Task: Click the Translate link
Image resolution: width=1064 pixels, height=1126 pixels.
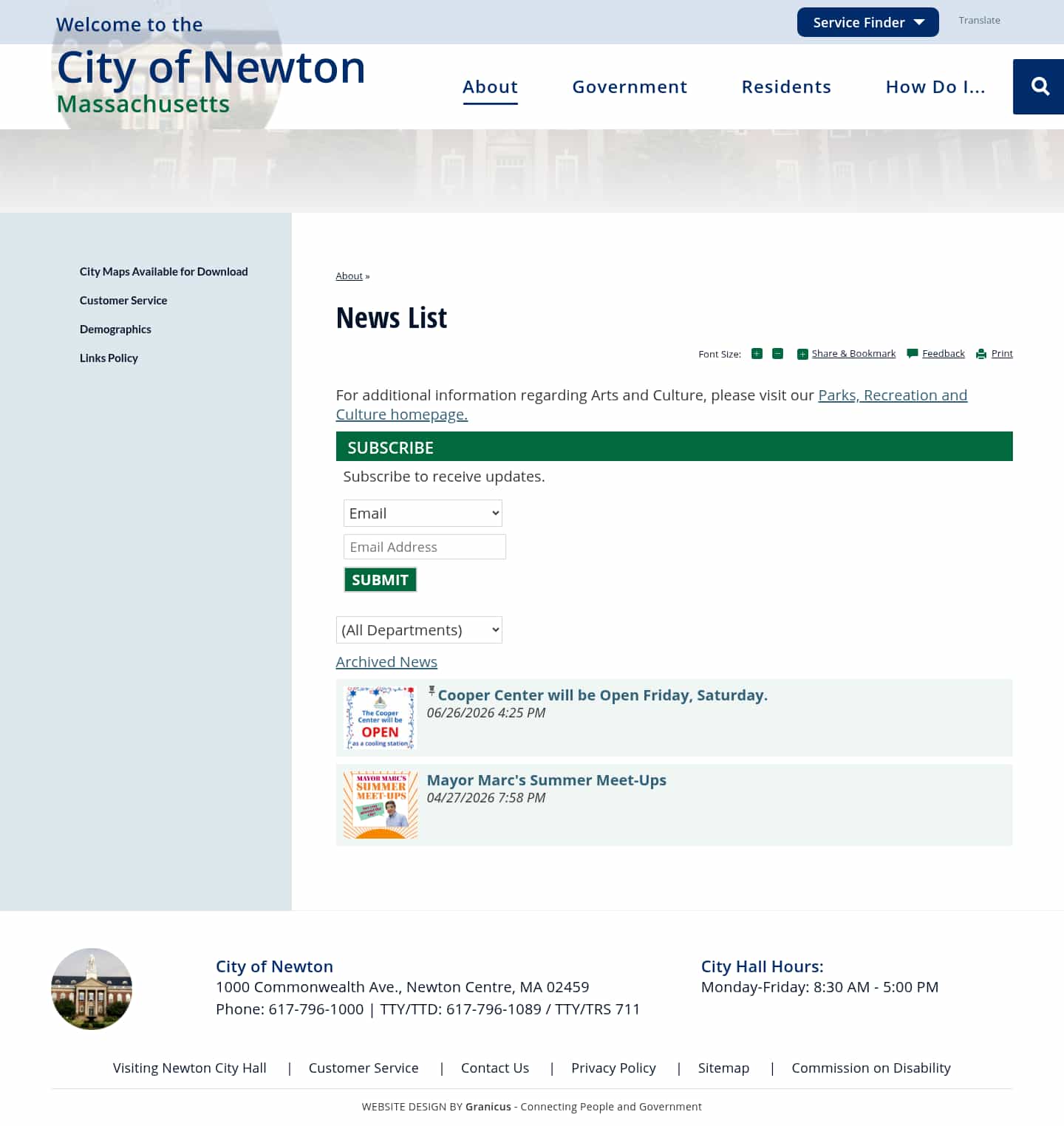Action: coord(979,21)
